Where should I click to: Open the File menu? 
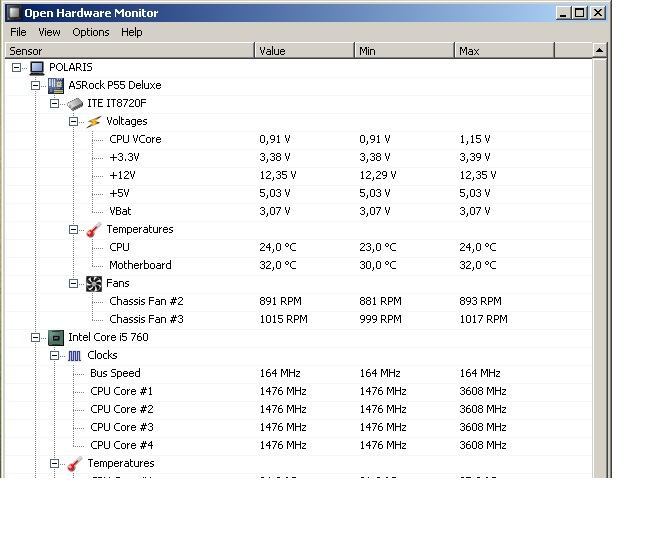coord(18,32)
